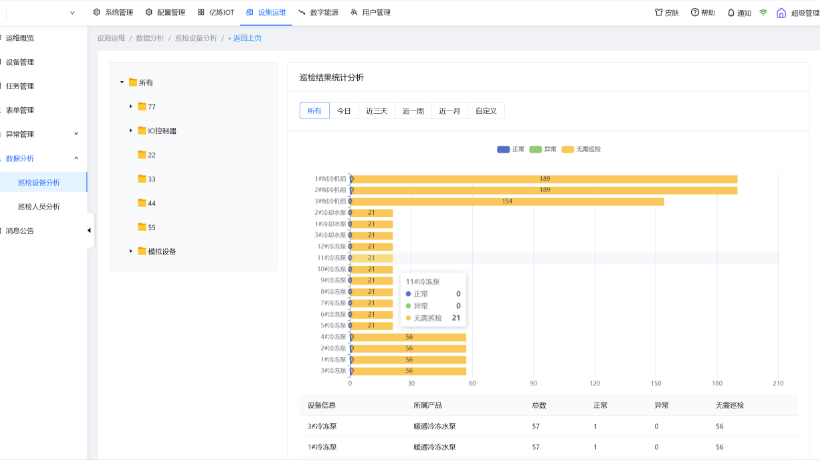The image size is (820, 460).
Task: Click the folder icon for 44
Action: tap(142, 202)
